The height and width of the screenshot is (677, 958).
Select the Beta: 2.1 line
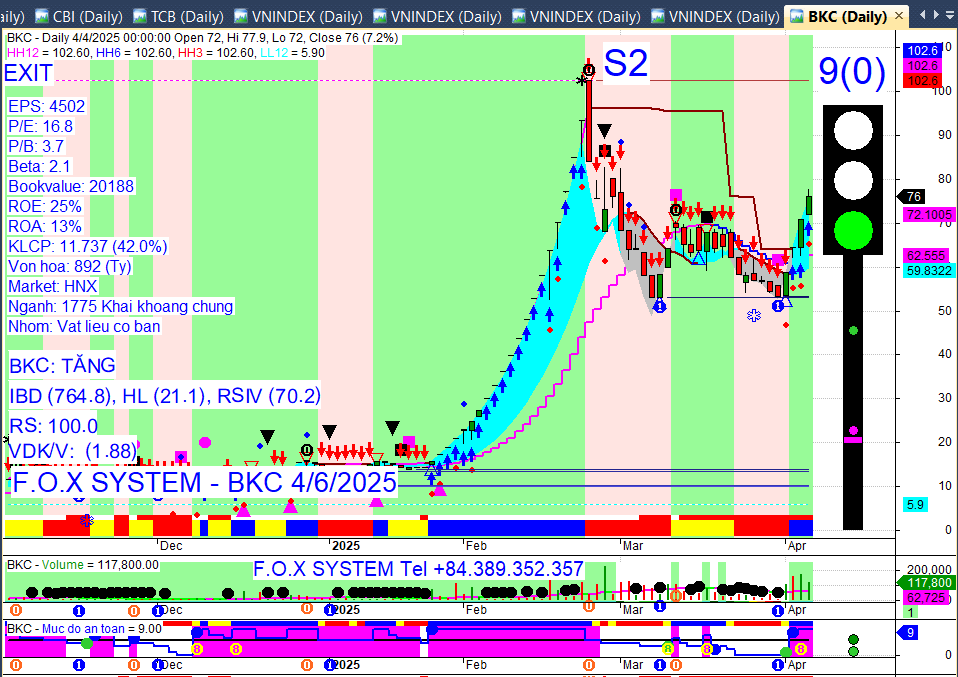pos(40,166)
